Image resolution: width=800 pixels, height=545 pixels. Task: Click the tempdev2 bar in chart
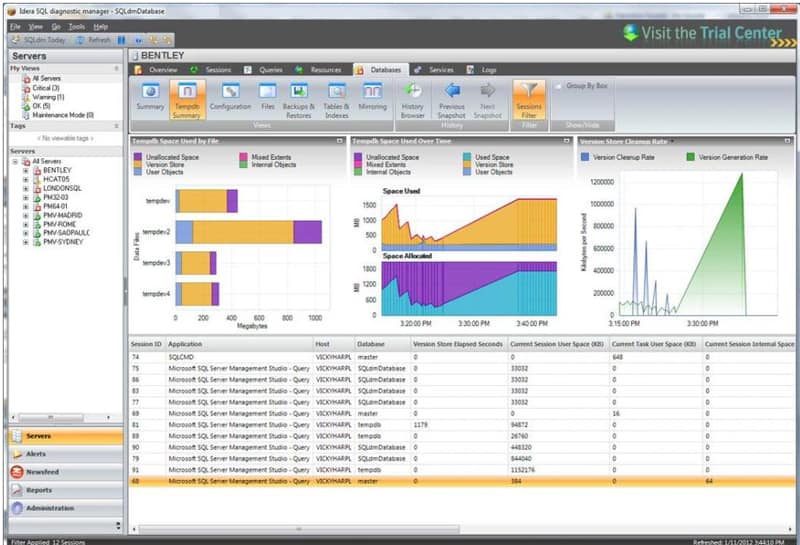pyautogui.click(x=249, y=232)
